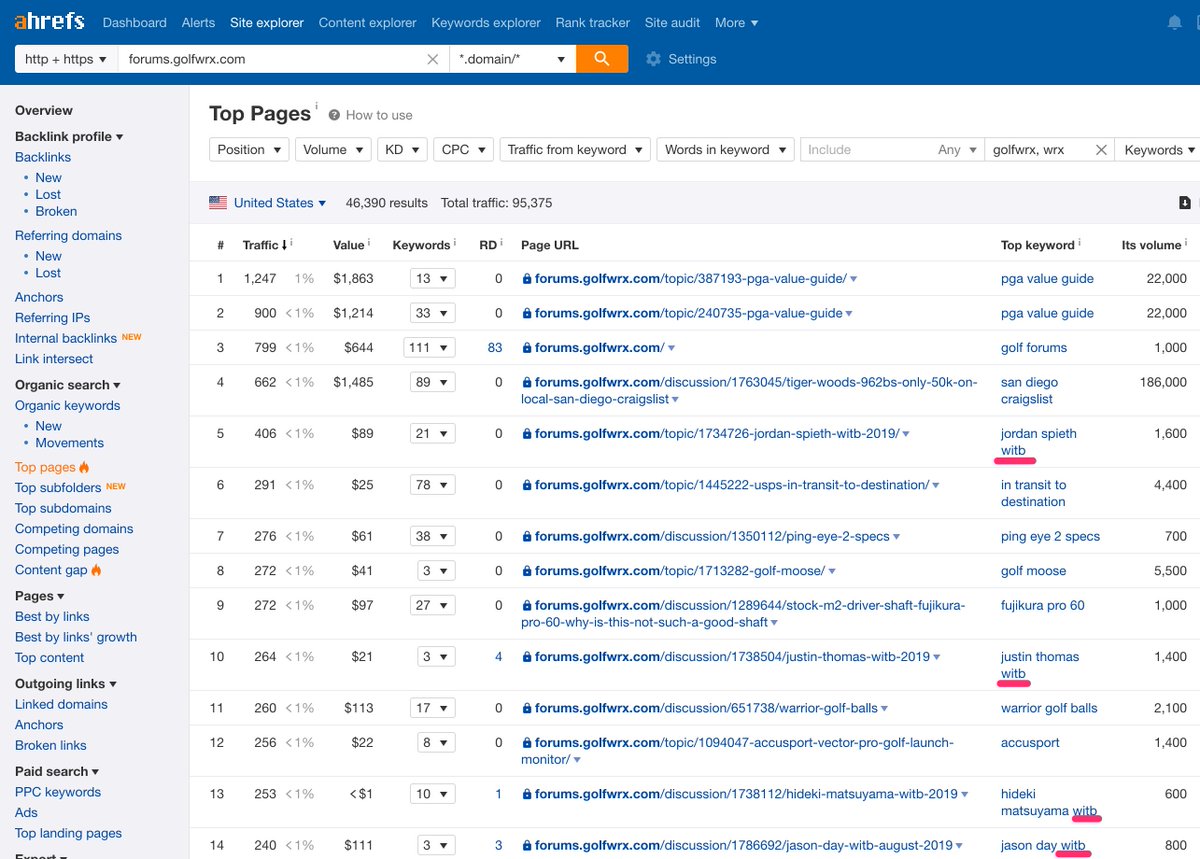Go to Dashboard in top navigation
Viewport: 1200px width, 859px height.
(x=135, y=22)
